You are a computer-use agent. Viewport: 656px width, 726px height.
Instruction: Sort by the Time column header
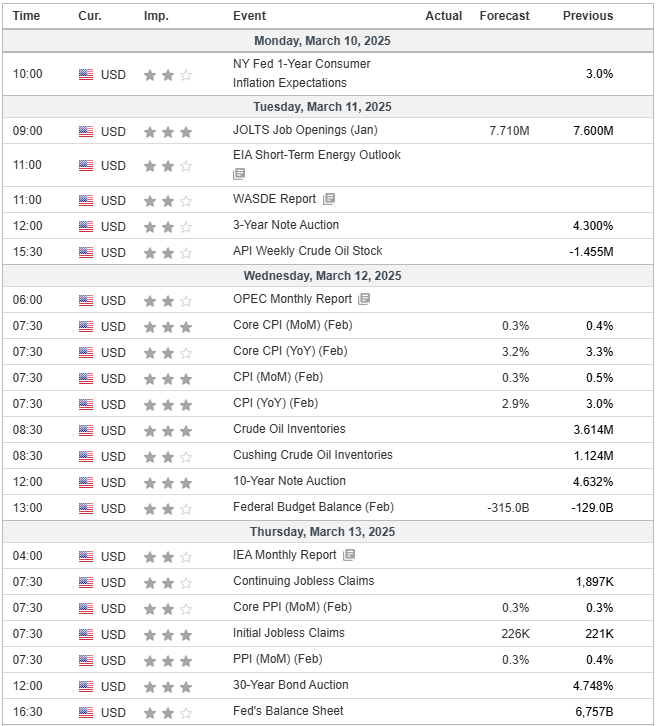(26, 16)
